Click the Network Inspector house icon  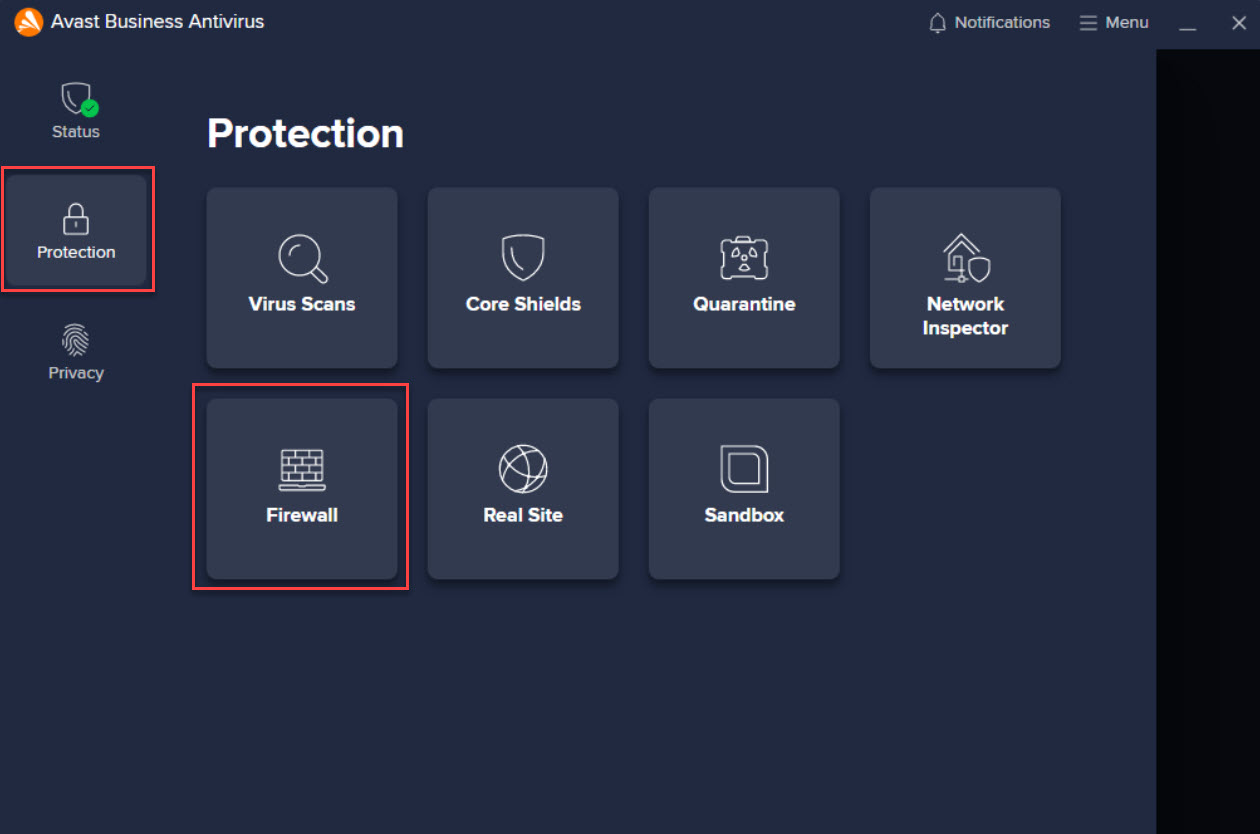pyautogui.click(x=964, y=257)
